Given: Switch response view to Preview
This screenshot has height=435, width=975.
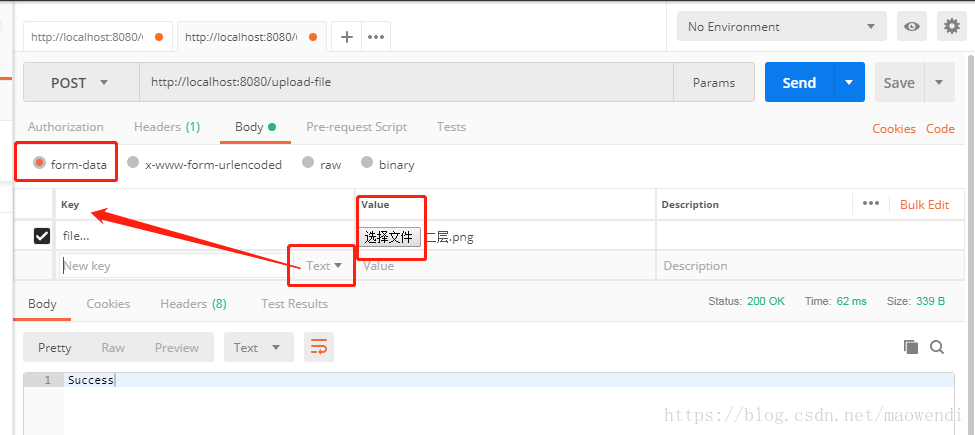Looking at the screenshot, I should (x=177, y=347).
